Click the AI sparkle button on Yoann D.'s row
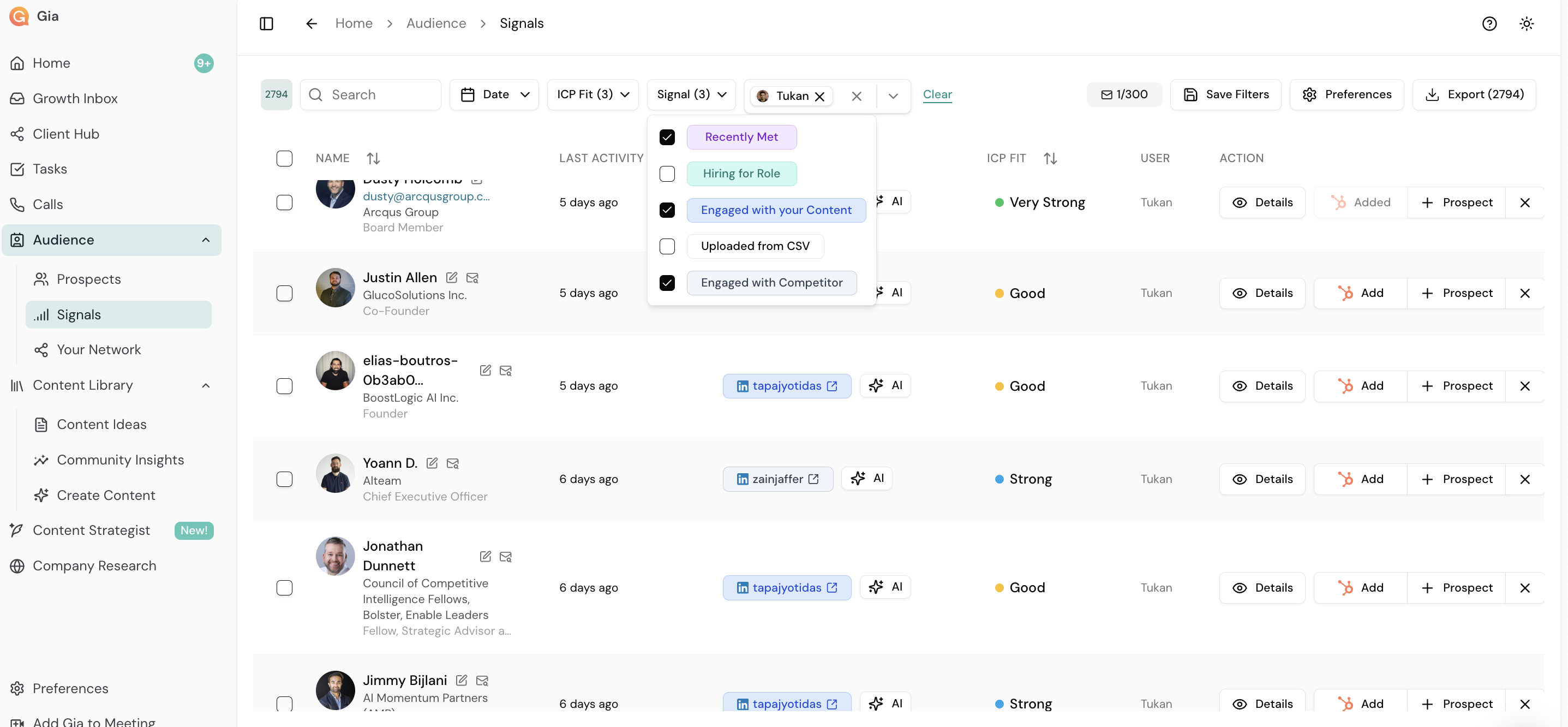 [x=866, y=478]
